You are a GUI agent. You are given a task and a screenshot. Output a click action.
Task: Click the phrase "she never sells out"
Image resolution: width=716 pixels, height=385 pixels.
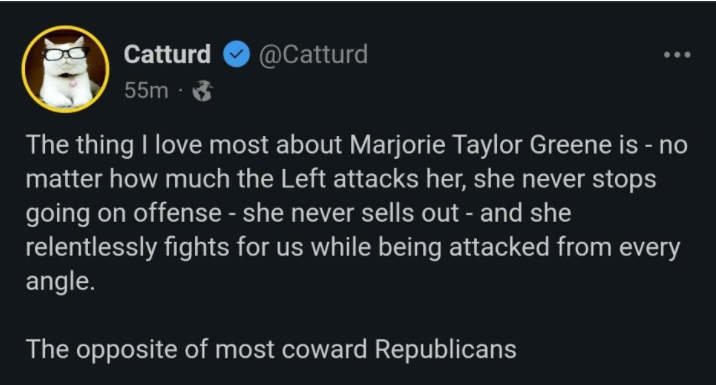click(x=351, y=213)
